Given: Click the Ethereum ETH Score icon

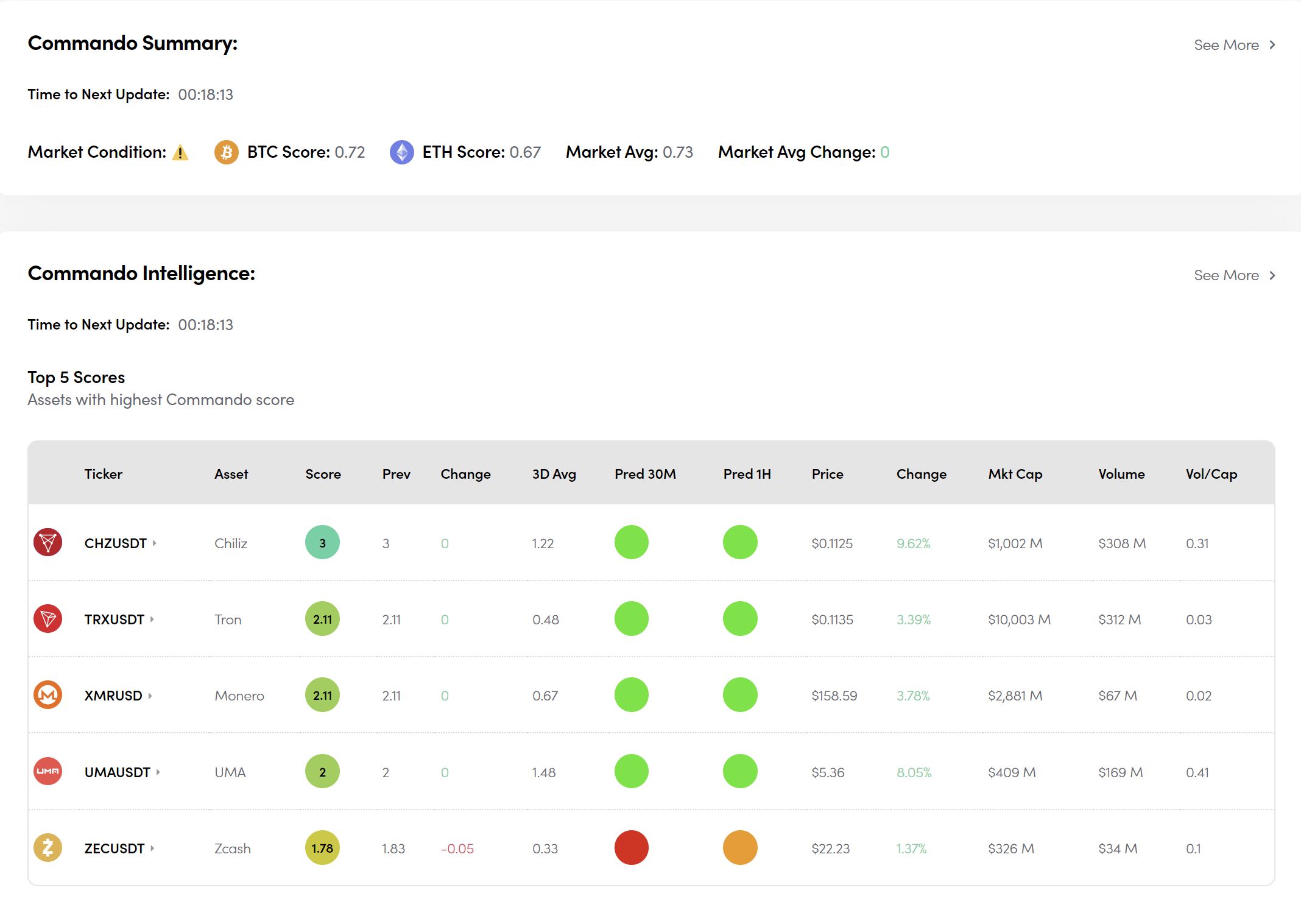Looking at the screenshot, I should point(401,152).
